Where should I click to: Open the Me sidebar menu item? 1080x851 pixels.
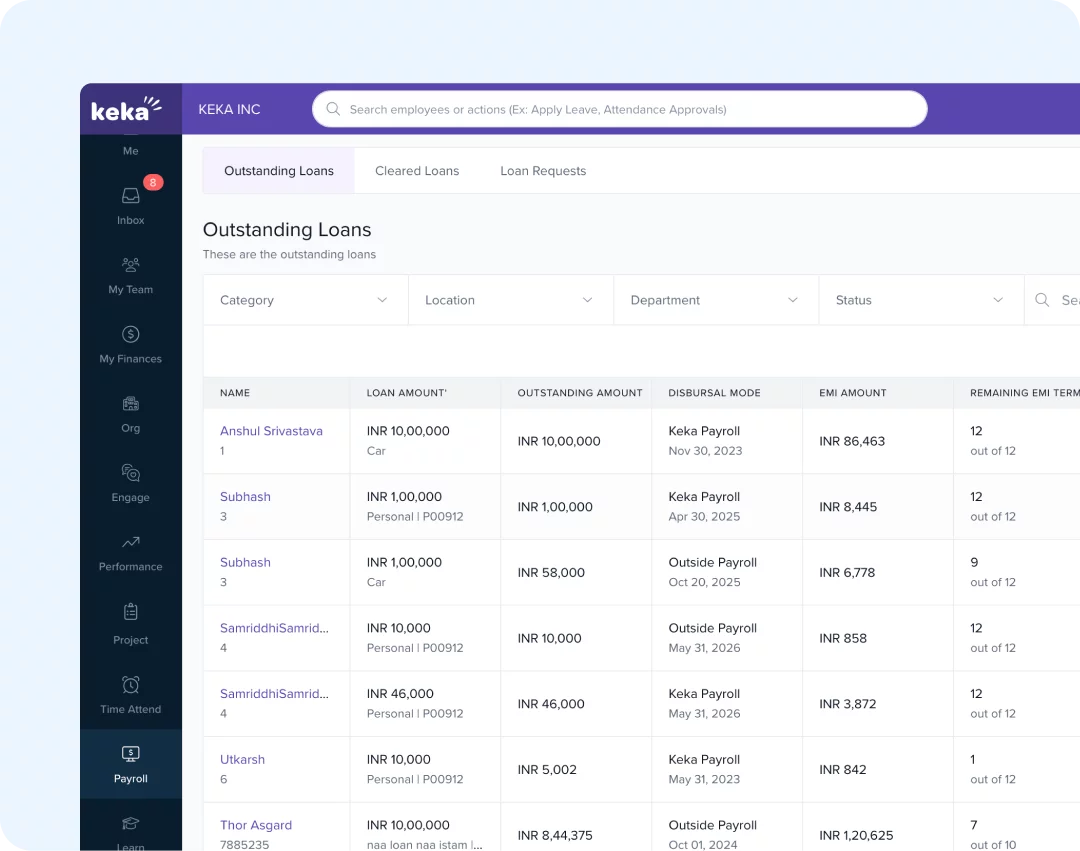[x=130, y=151]
